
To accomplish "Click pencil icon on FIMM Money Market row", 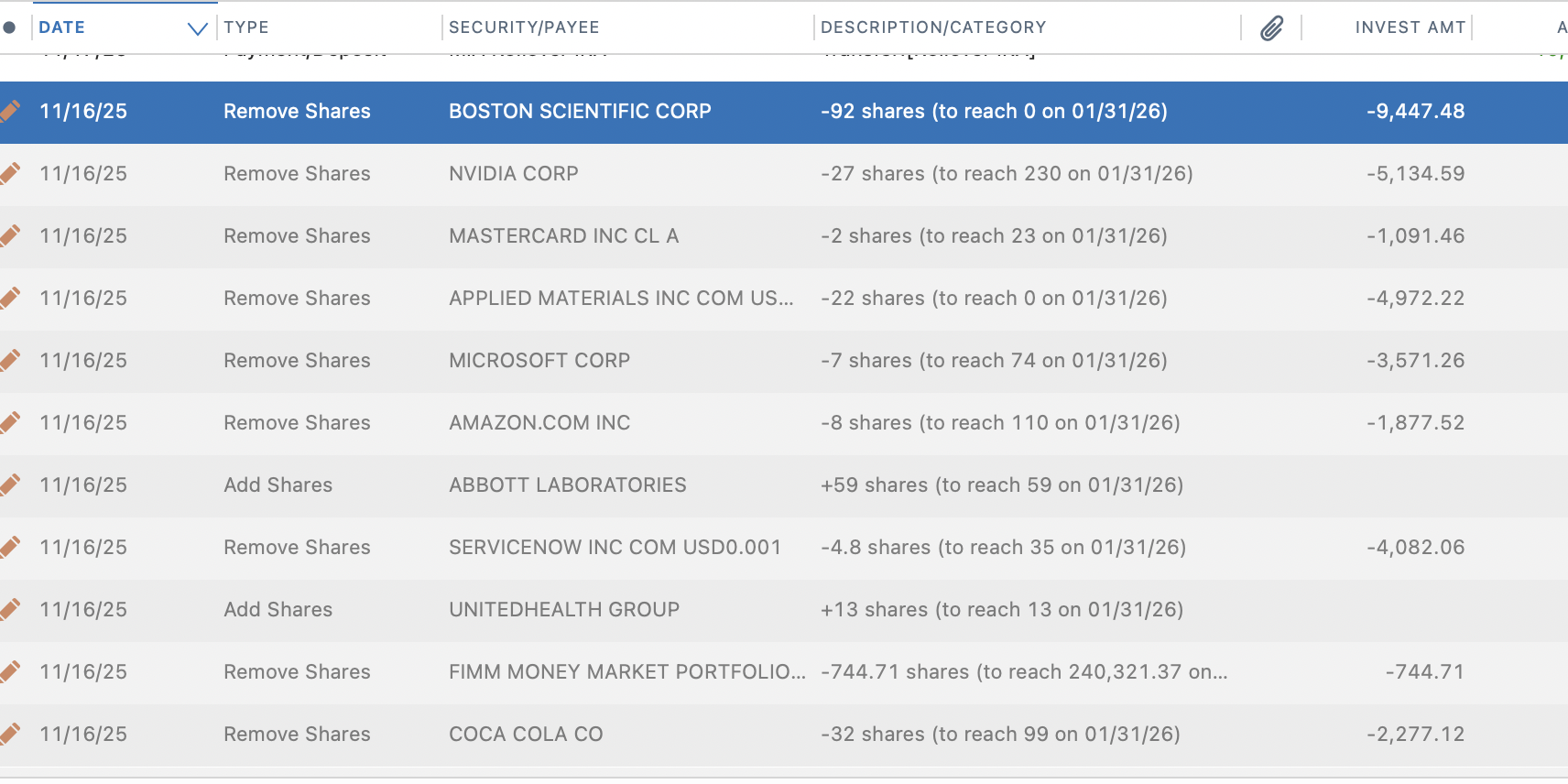I will 10,672.
